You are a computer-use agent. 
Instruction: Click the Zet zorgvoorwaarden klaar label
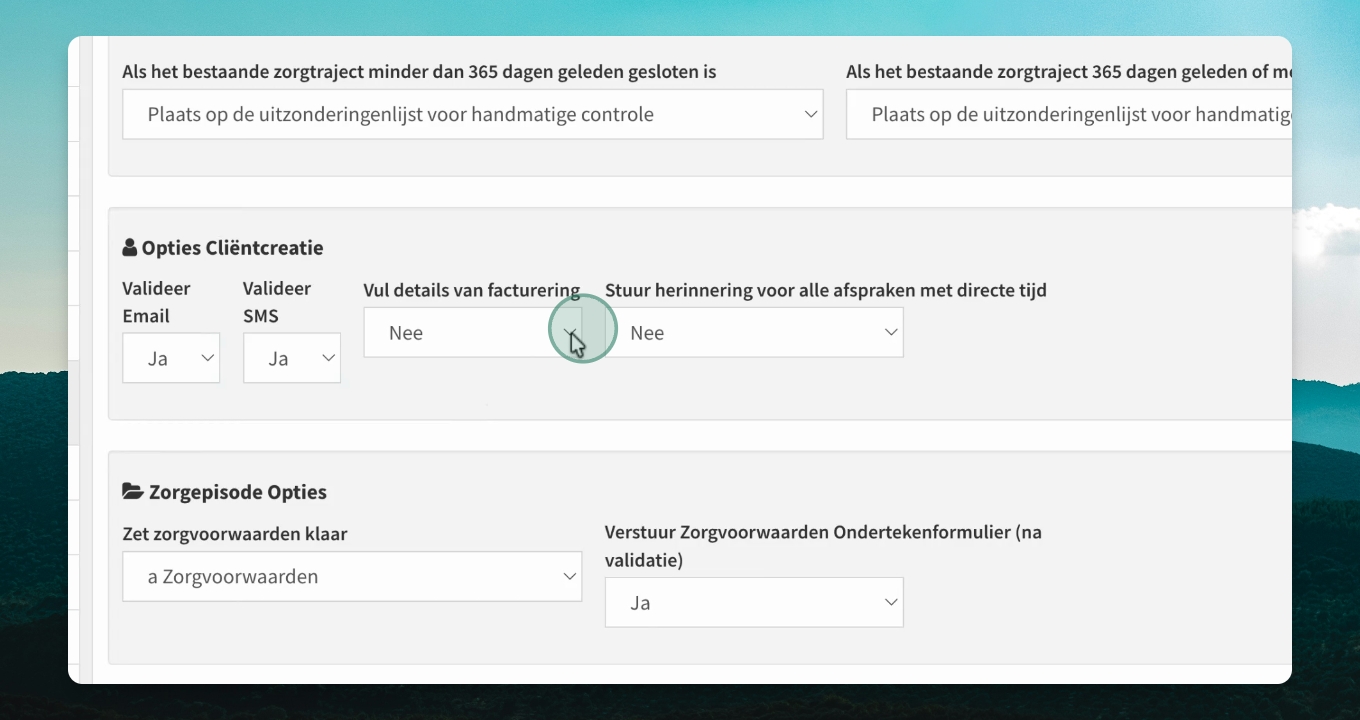coord(235,534)
